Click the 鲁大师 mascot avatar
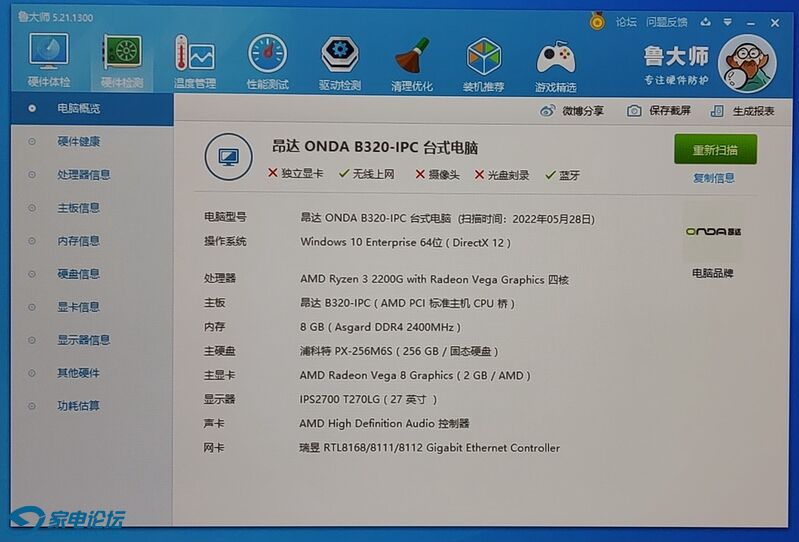The height and width of the screenshot is (542, 799). click(747, 63)
